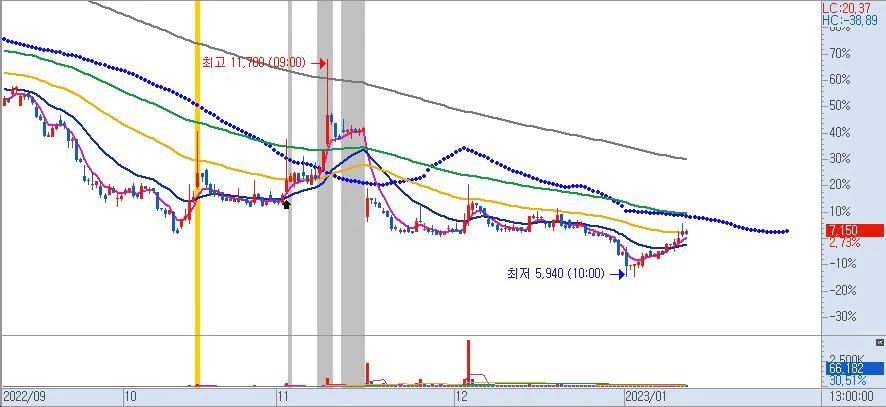Select the red current price tag 7,150

click(x=854, y=231)
